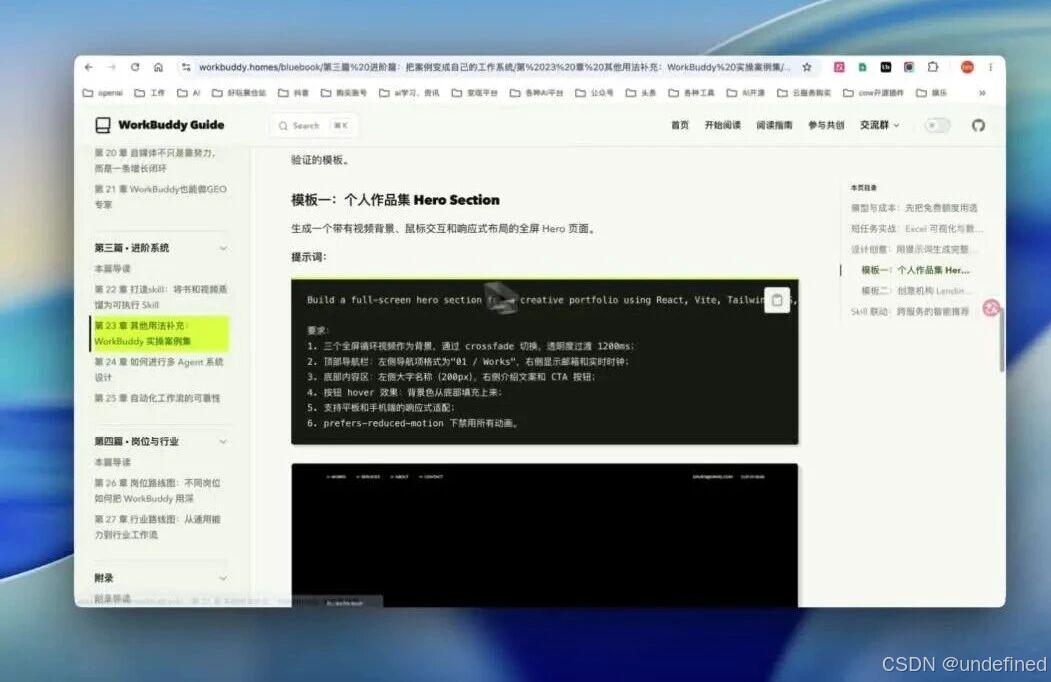This screenshot has height=682, width=1051.
Task: Open the browser profile avatar
Action: click(967, 67)
